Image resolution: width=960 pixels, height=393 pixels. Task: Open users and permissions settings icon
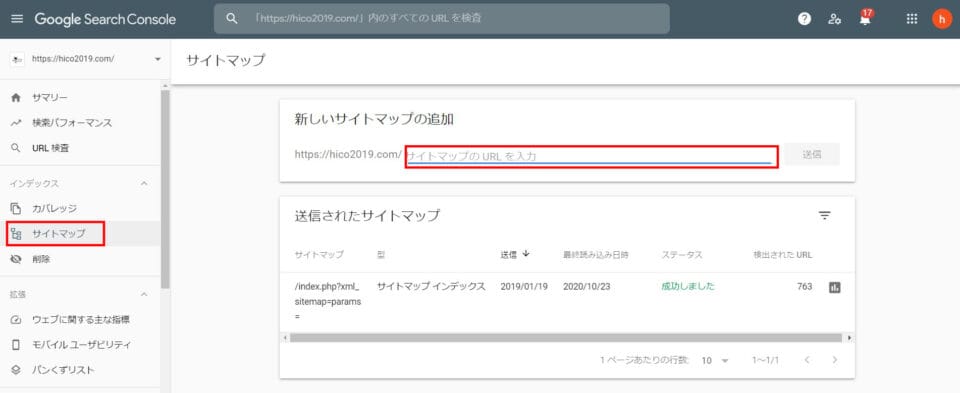[834, 19]
